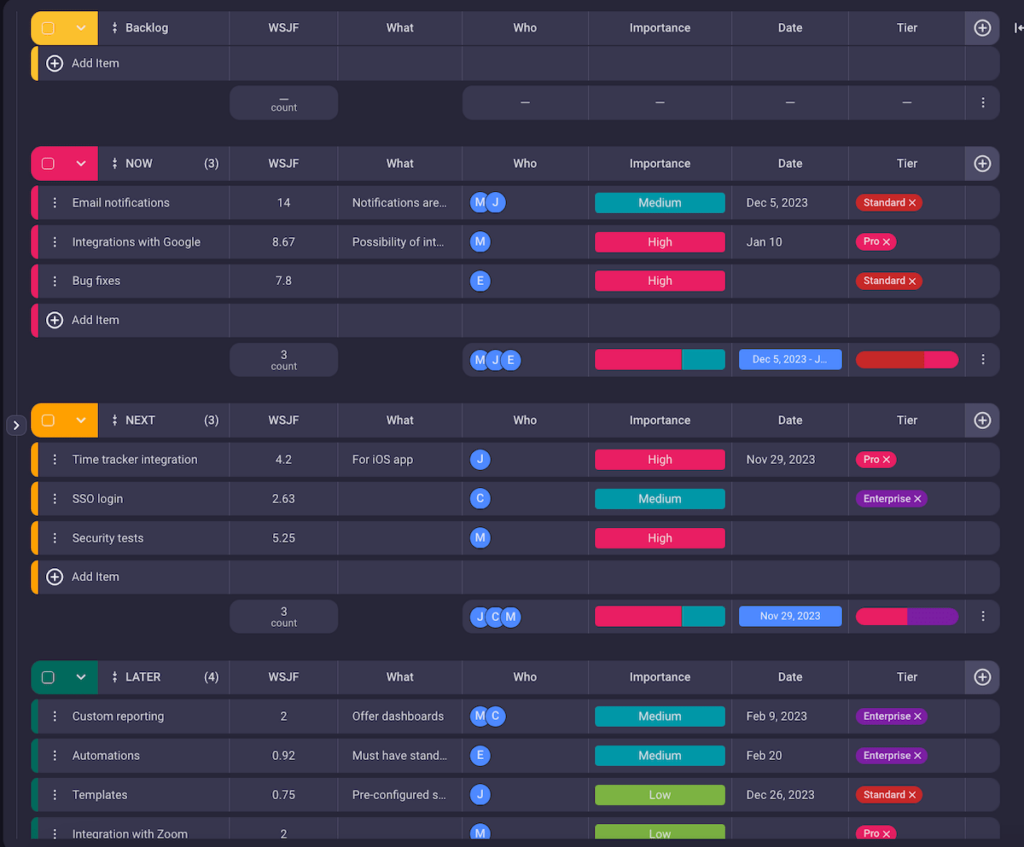Screen dimensions: 1024x847
Task: Open the three-dot summary menu under NOW group
Action: [982, 359]
